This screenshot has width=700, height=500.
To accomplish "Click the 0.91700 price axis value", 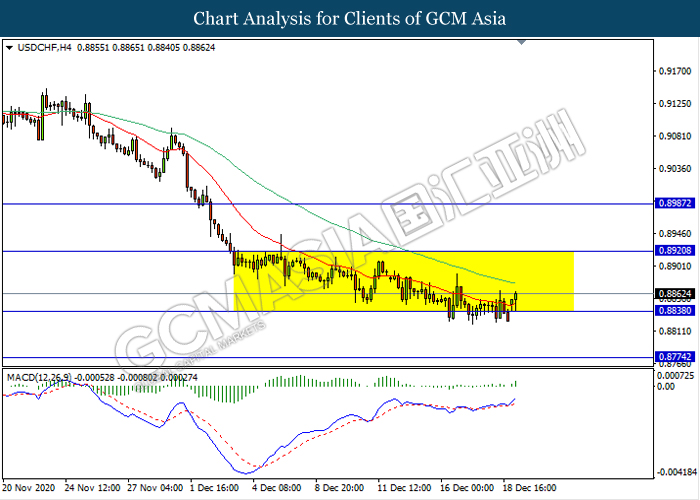I will click(x=675, y=71).
